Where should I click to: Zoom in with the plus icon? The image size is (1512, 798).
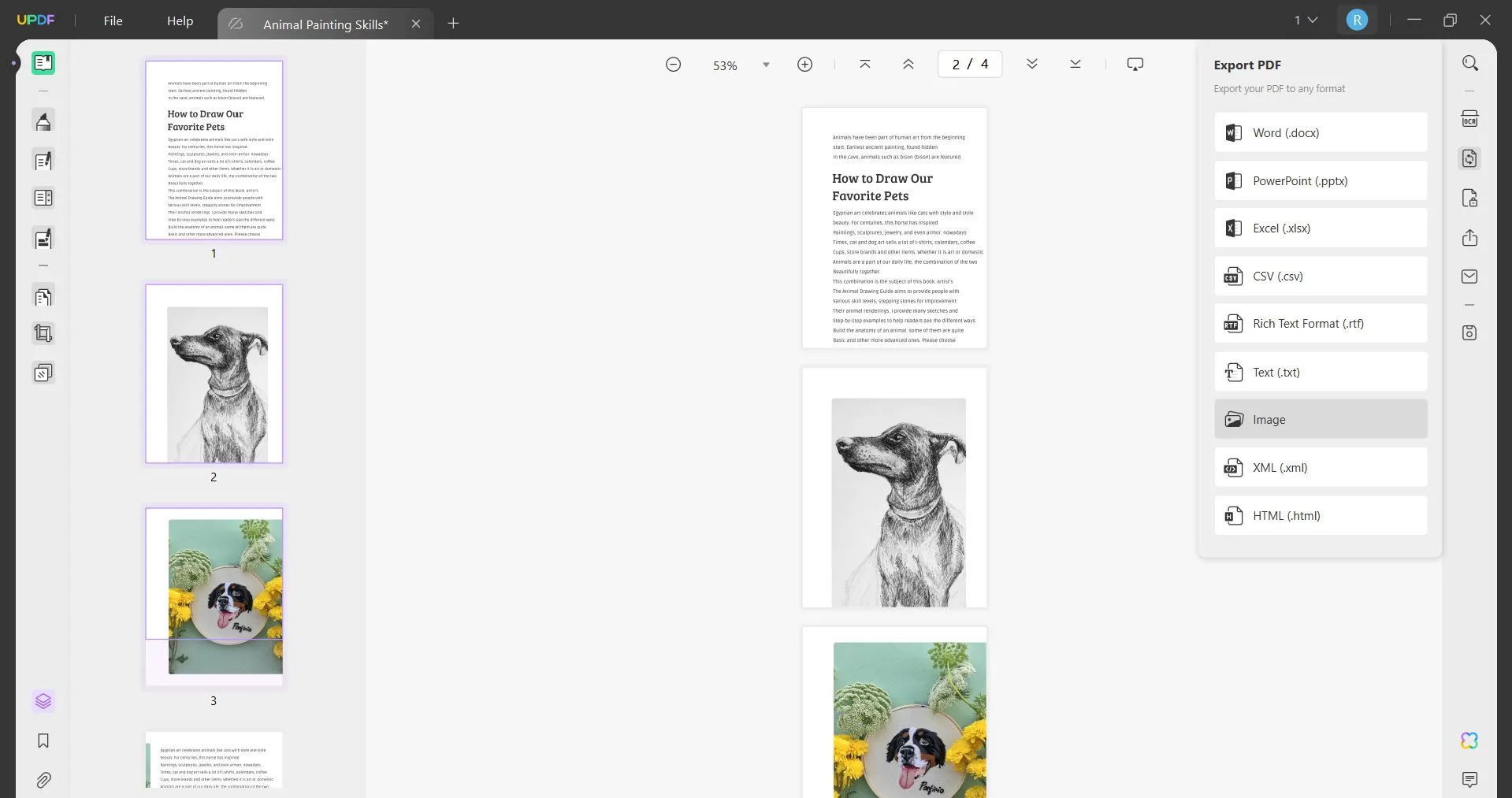pyautogui.click(x=805, y=65)
